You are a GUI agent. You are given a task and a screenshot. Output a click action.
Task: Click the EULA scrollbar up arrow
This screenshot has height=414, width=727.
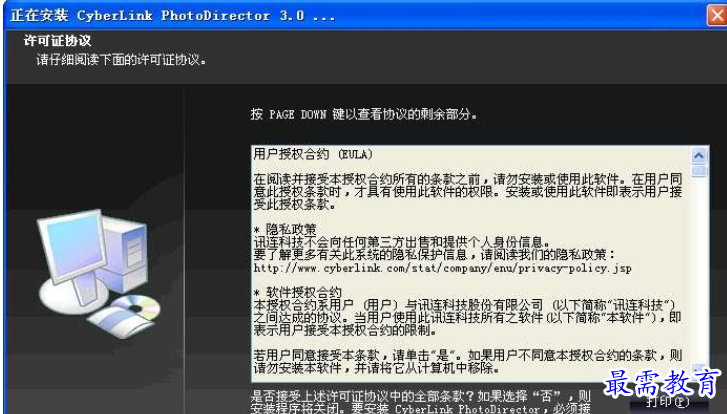[699, 156]
